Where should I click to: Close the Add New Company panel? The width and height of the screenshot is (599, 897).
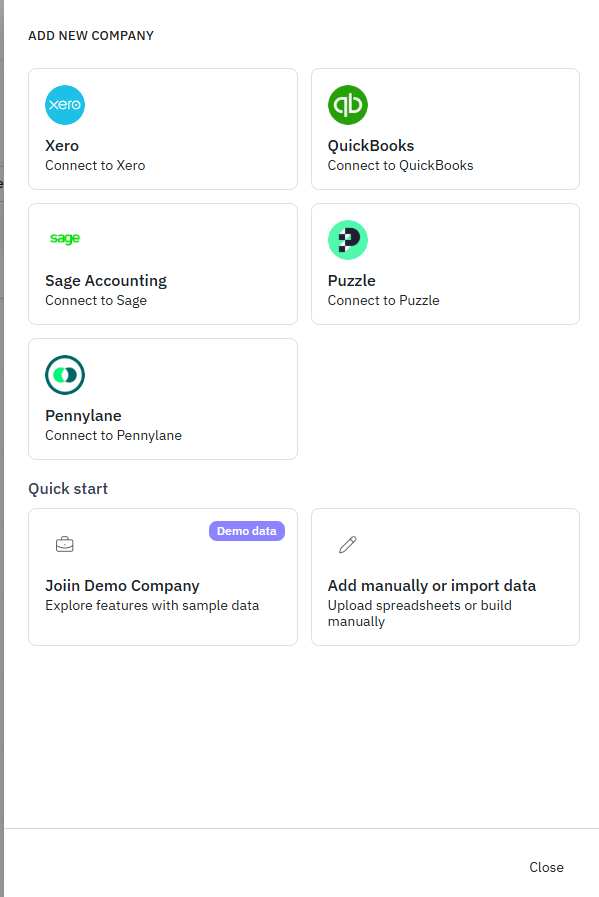[546, 867]
